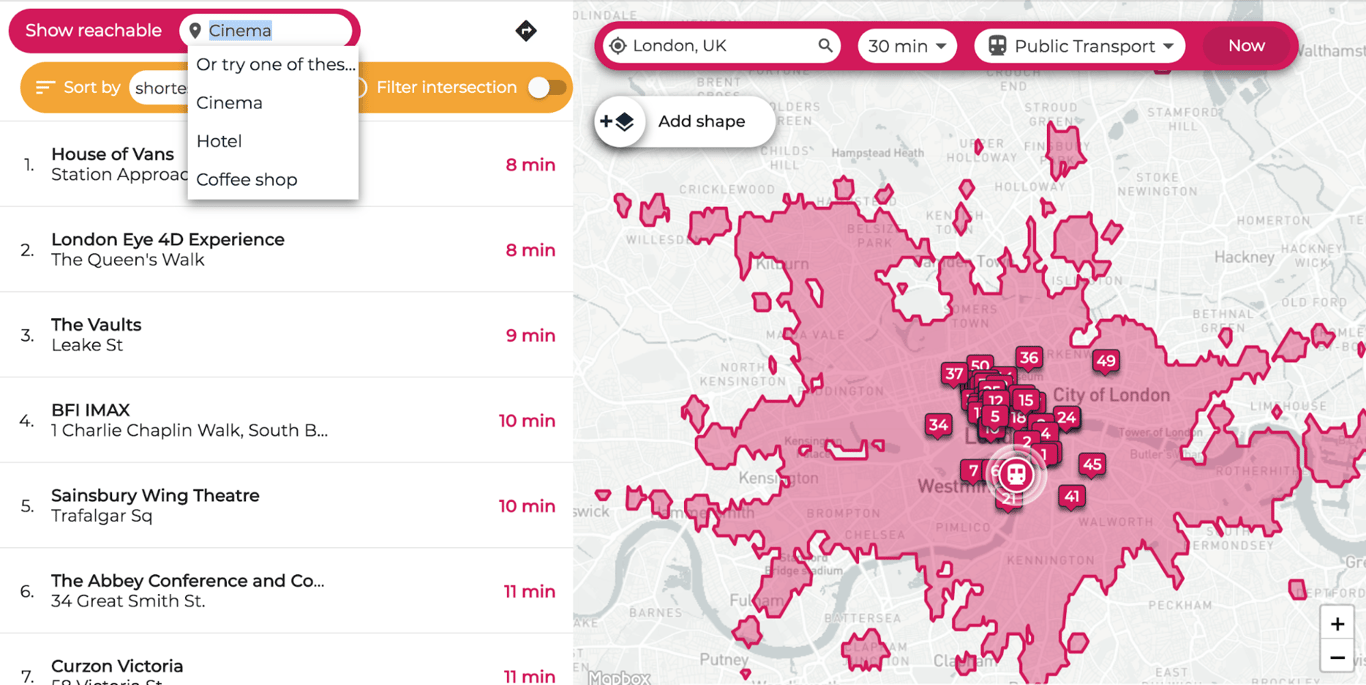Click the Filter intersection label

[447, 88]
